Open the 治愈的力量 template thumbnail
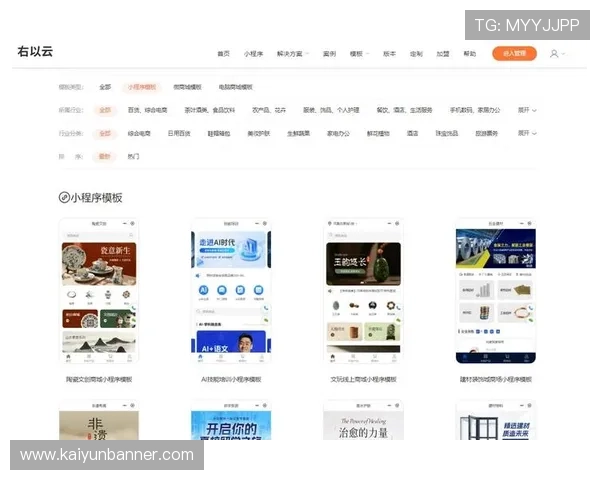 click(364, 420)
